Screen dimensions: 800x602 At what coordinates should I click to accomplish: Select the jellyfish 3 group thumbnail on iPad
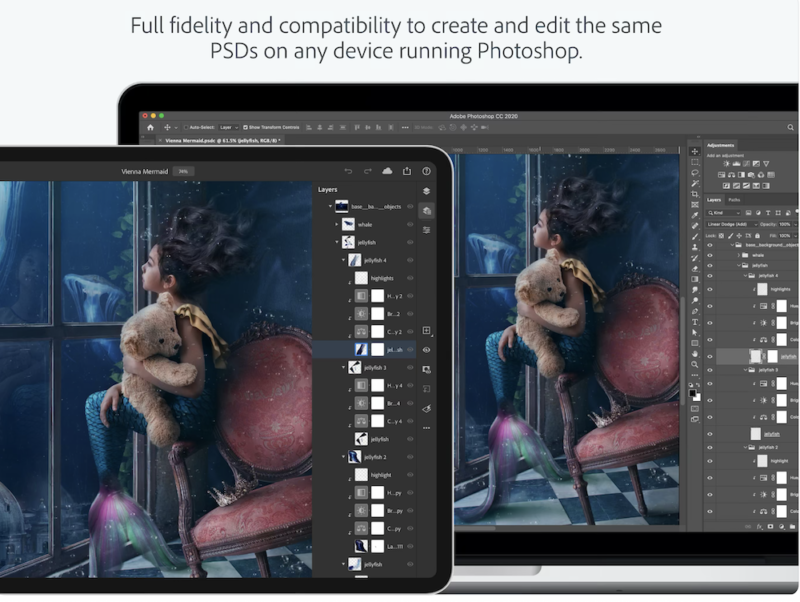354,368
